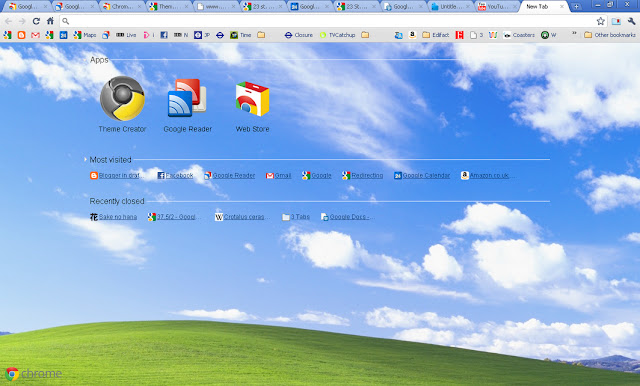The width and height of the screenshot is (640, 386).
Task: Open Facebook most visited link
Action: (x=176, y=175)
